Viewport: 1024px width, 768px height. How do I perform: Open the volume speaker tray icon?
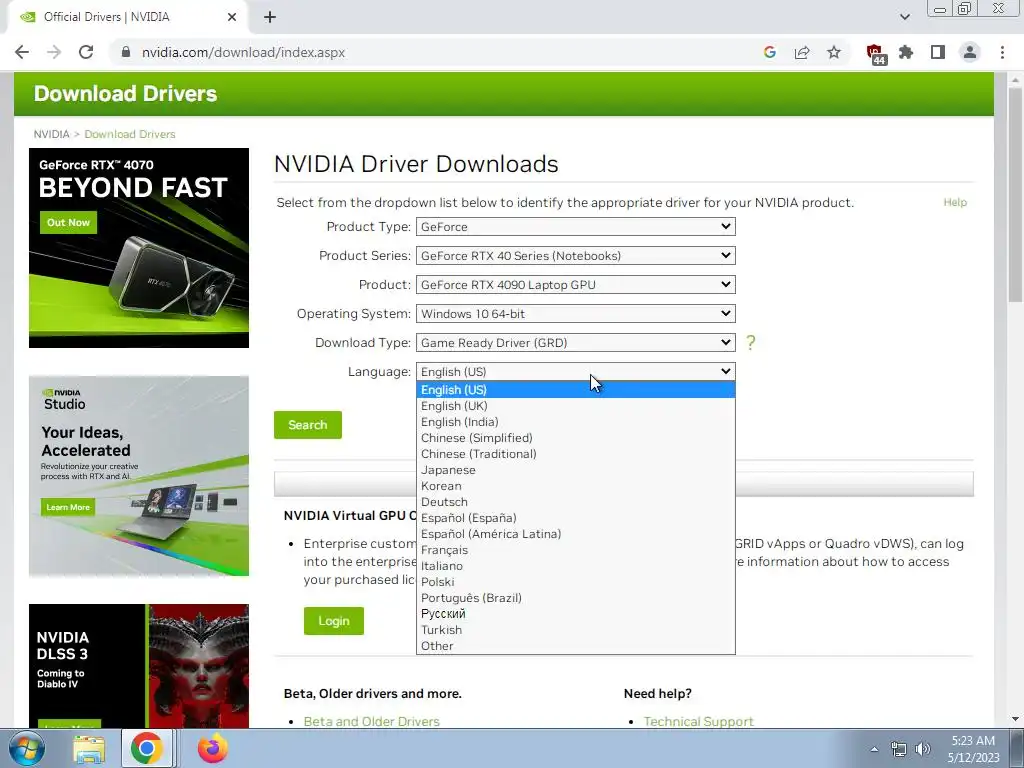click(923, 749)
